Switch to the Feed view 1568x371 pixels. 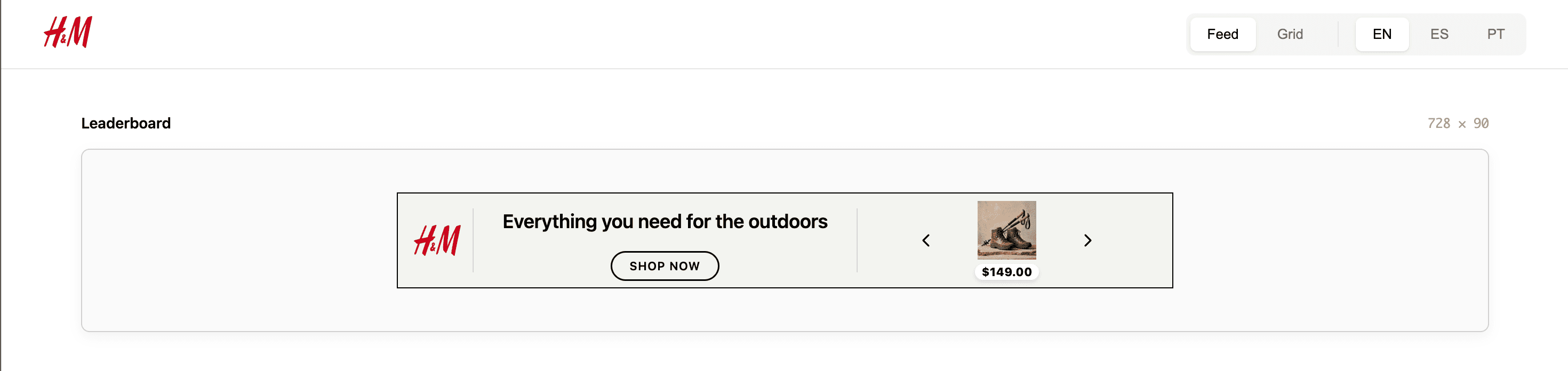tap(1222, 34)
